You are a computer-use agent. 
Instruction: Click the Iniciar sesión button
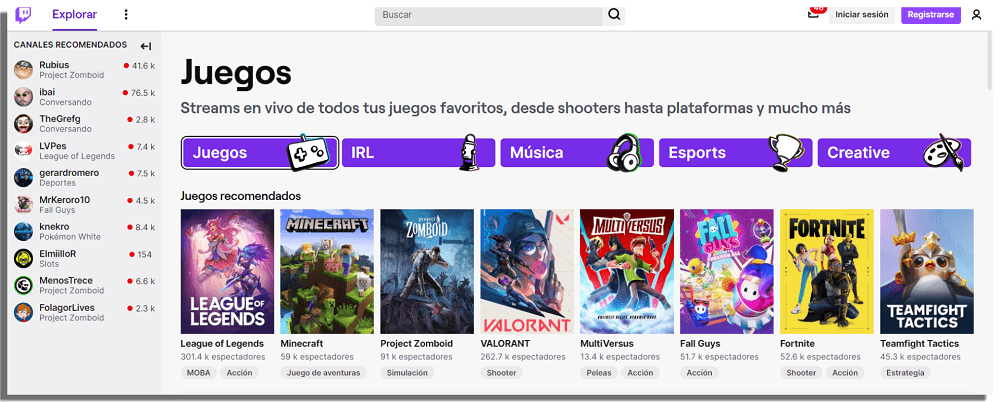click(x=862, y=15)
